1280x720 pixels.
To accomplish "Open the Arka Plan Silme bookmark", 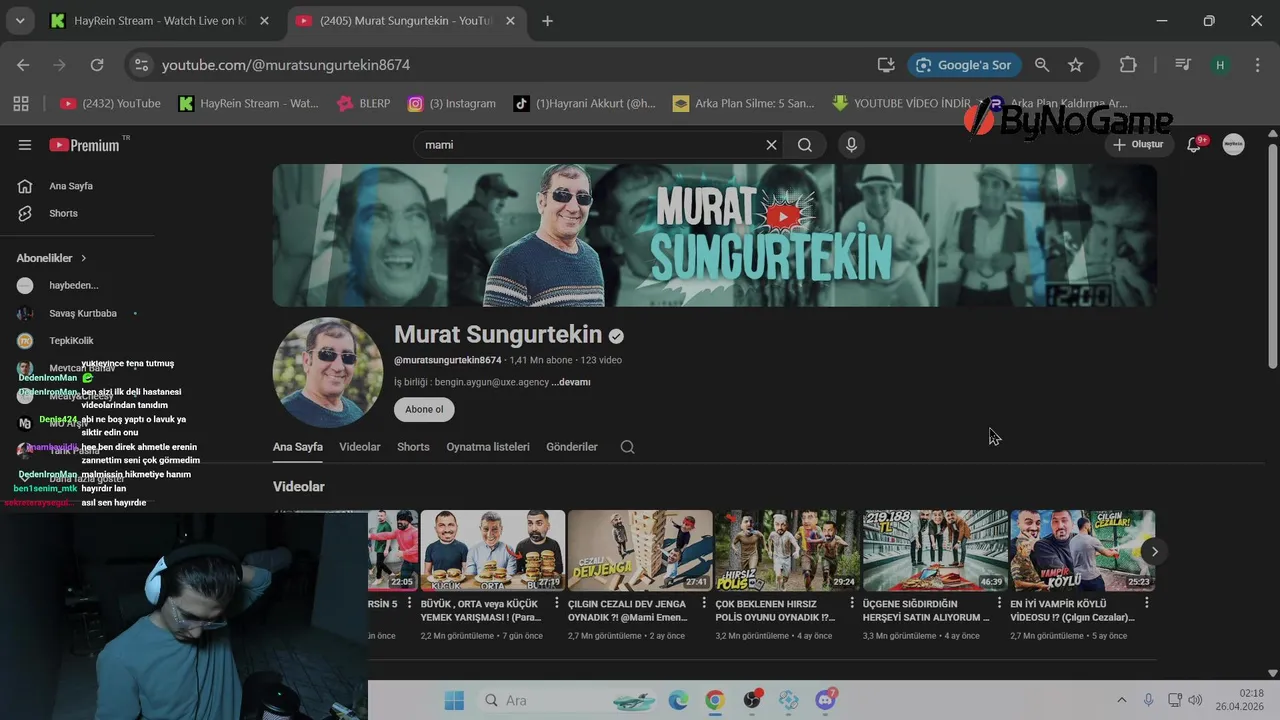I will [x=744, y=103].
